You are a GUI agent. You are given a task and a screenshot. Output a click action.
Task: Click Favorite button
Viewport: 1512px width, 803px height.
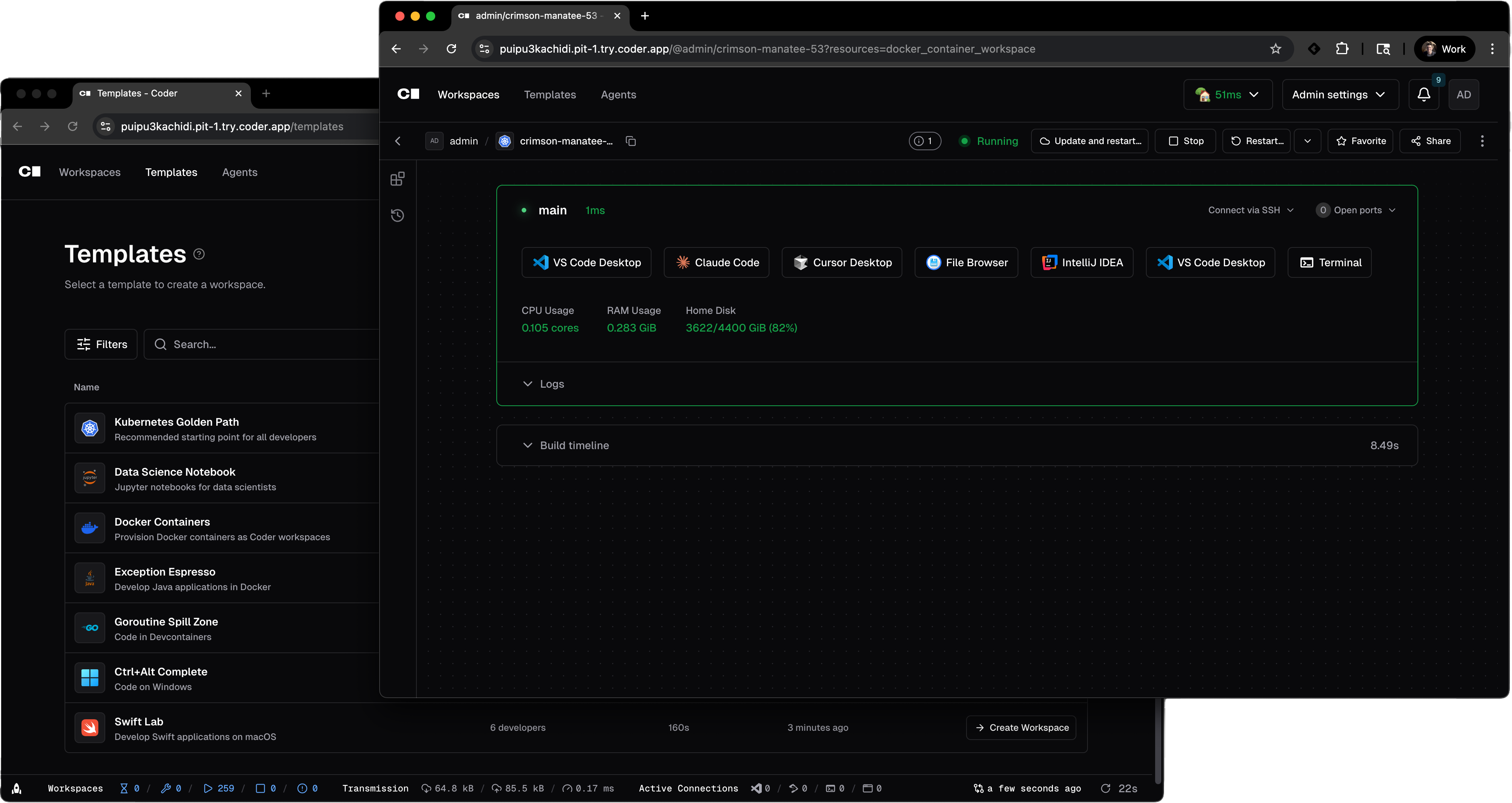(1360, 141)
